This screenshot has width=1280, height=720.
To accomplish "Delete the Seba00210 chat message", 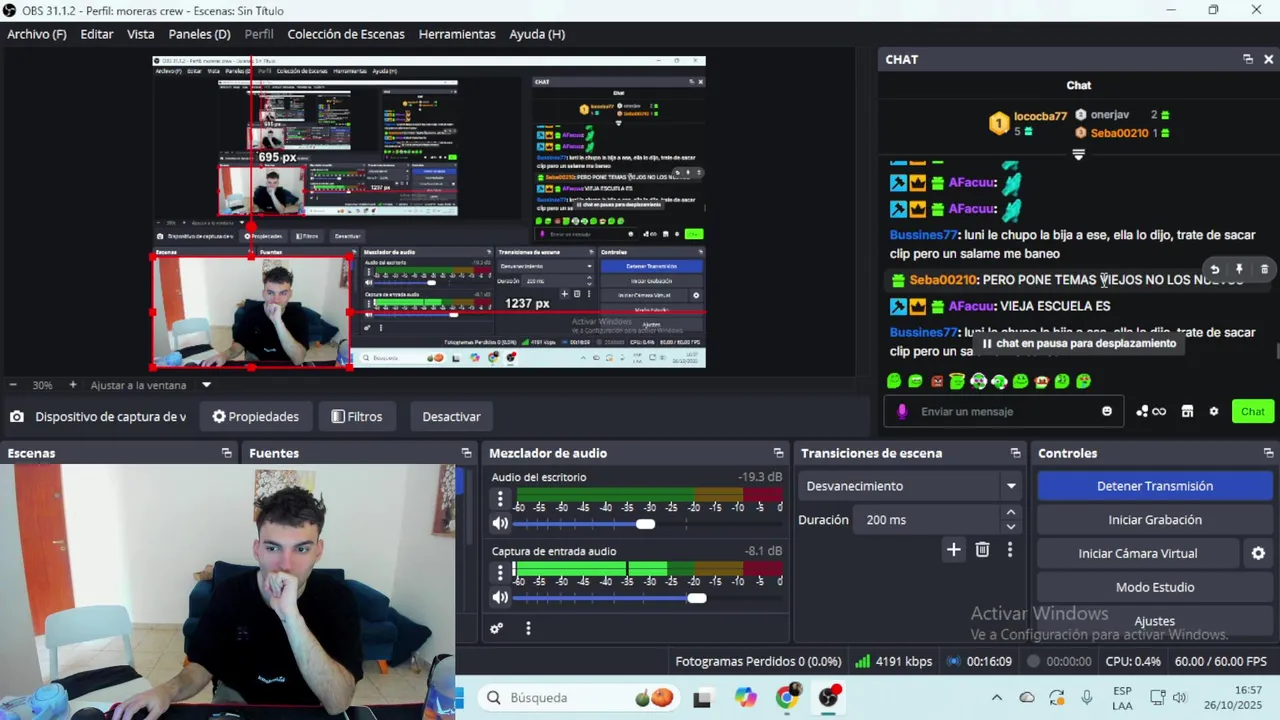I will point(1264,269).
